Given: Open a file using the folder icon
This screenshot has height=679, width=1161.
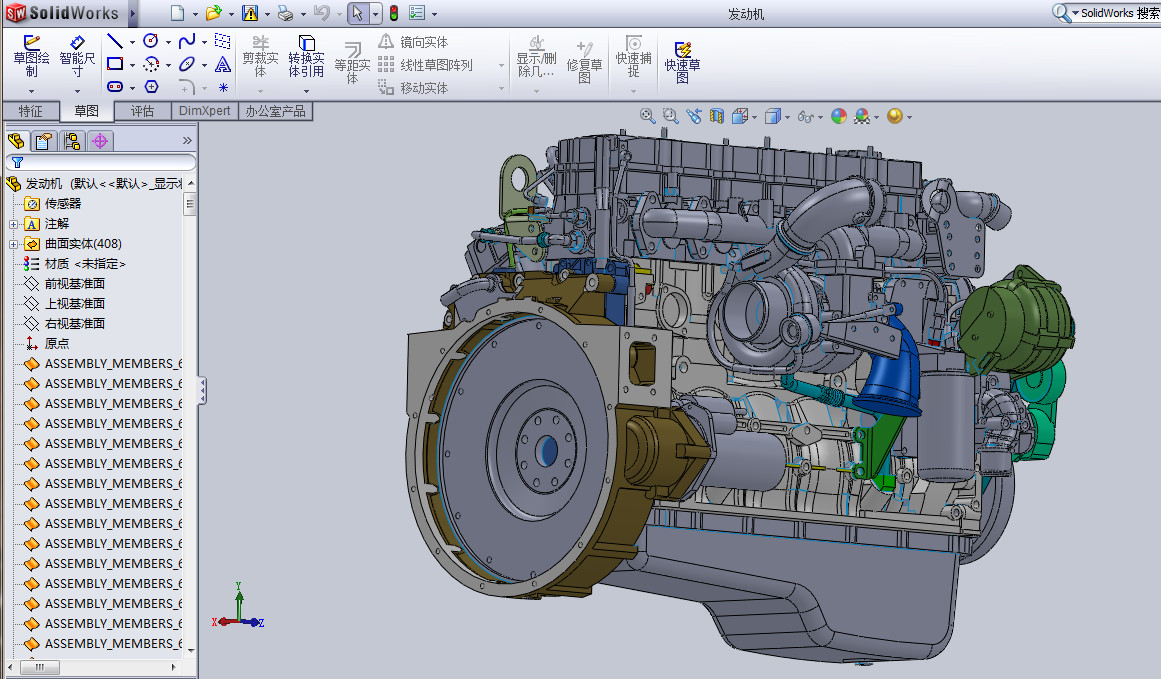Looking at the screenshot, I should [213, 13].
